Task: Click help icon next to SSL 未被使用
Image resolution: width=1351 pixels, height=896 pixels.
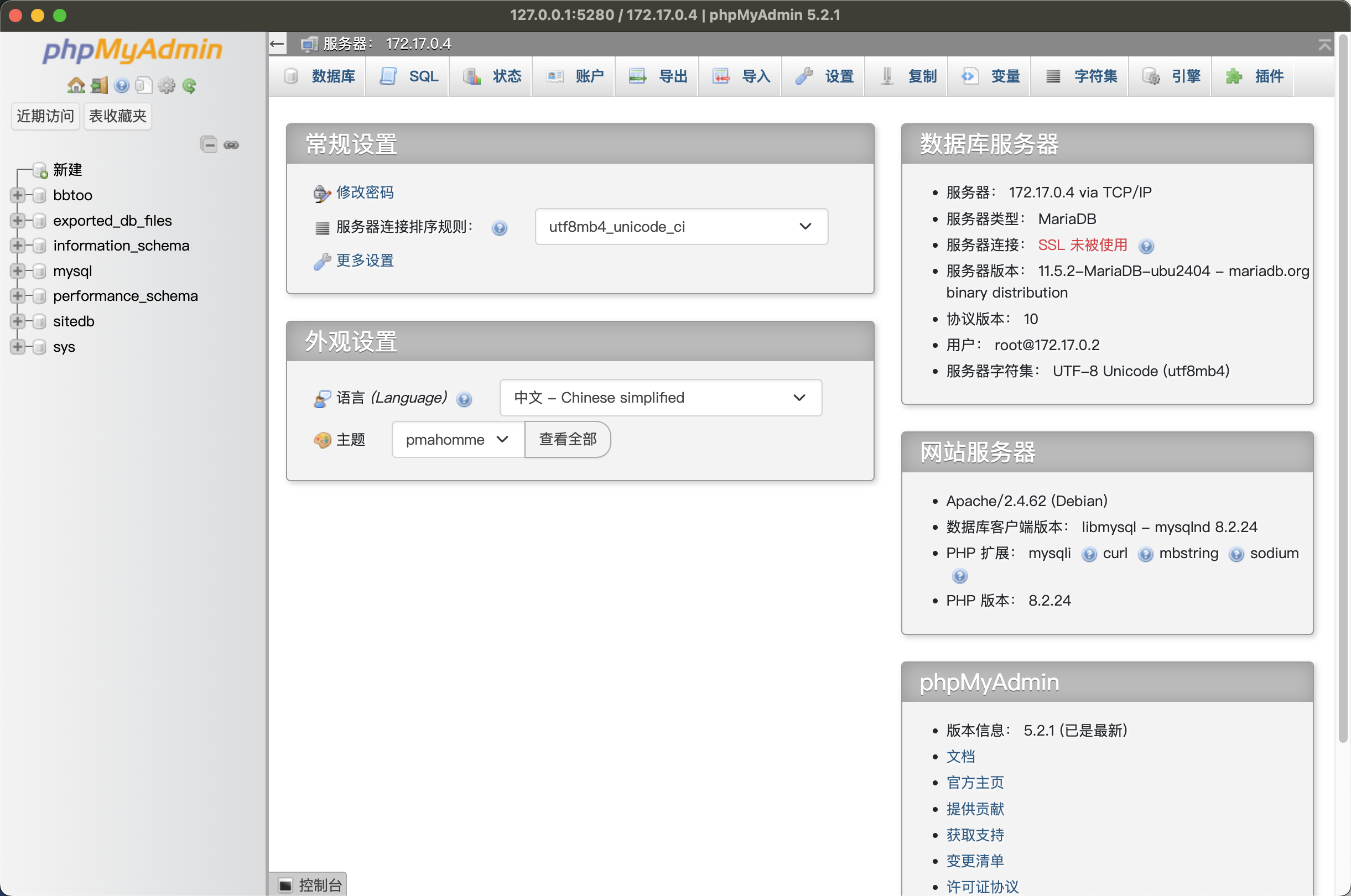Action: pos(1146,246)
